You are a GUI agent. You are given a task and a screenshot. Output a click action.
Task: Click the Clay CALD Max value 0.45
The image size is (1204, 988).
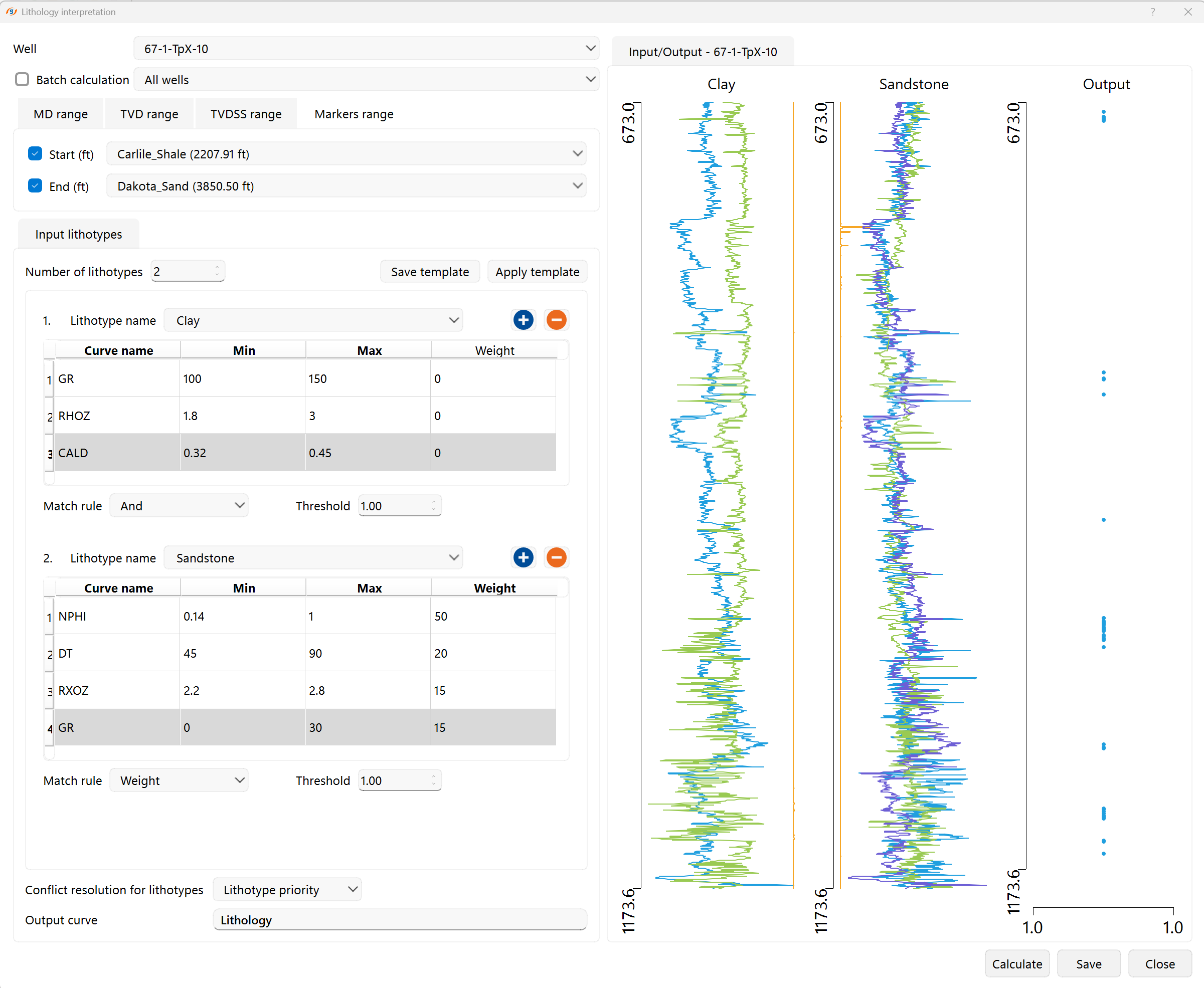368,453
